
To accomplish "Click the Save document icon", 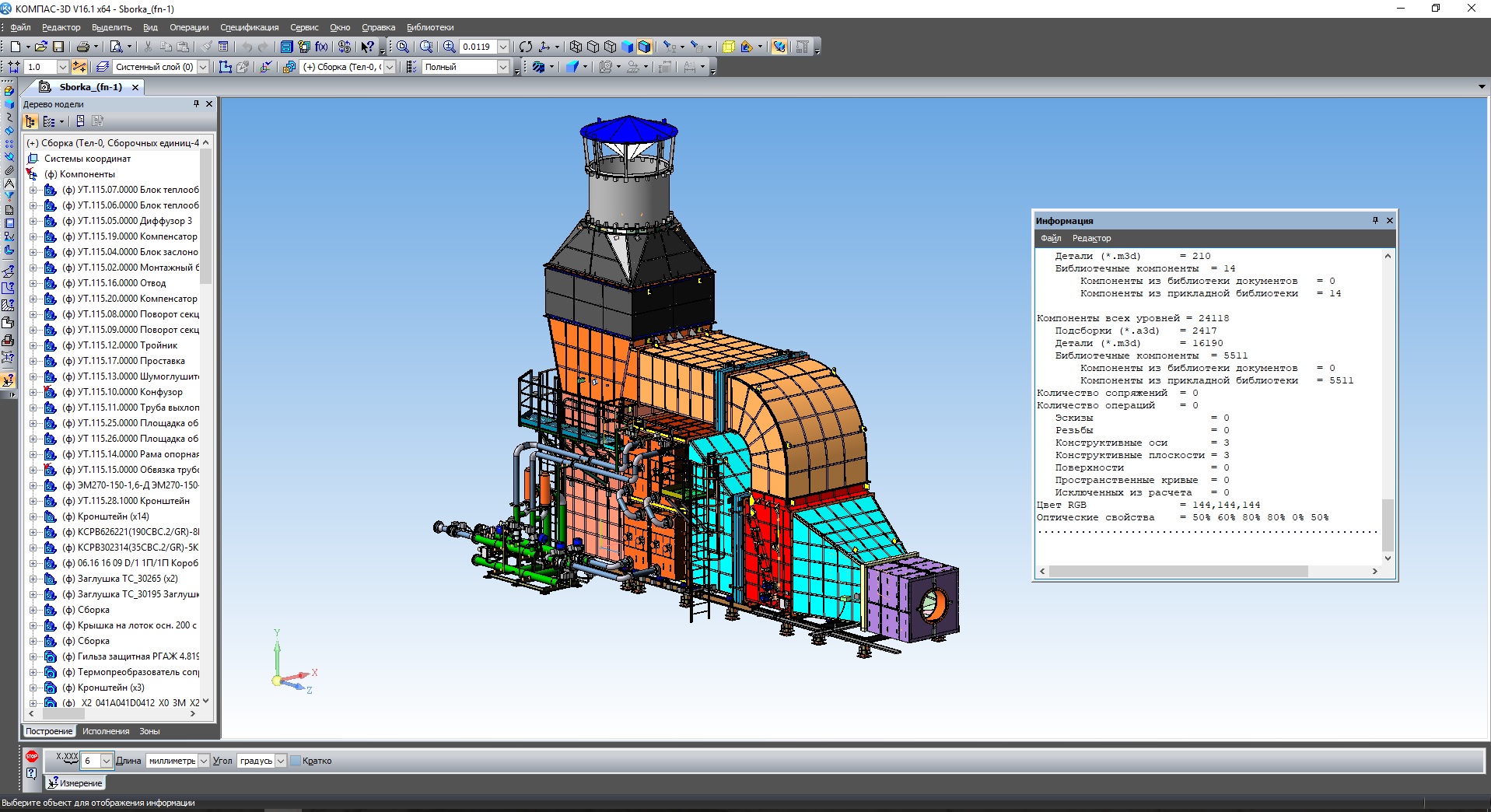I will pos(58,47).
